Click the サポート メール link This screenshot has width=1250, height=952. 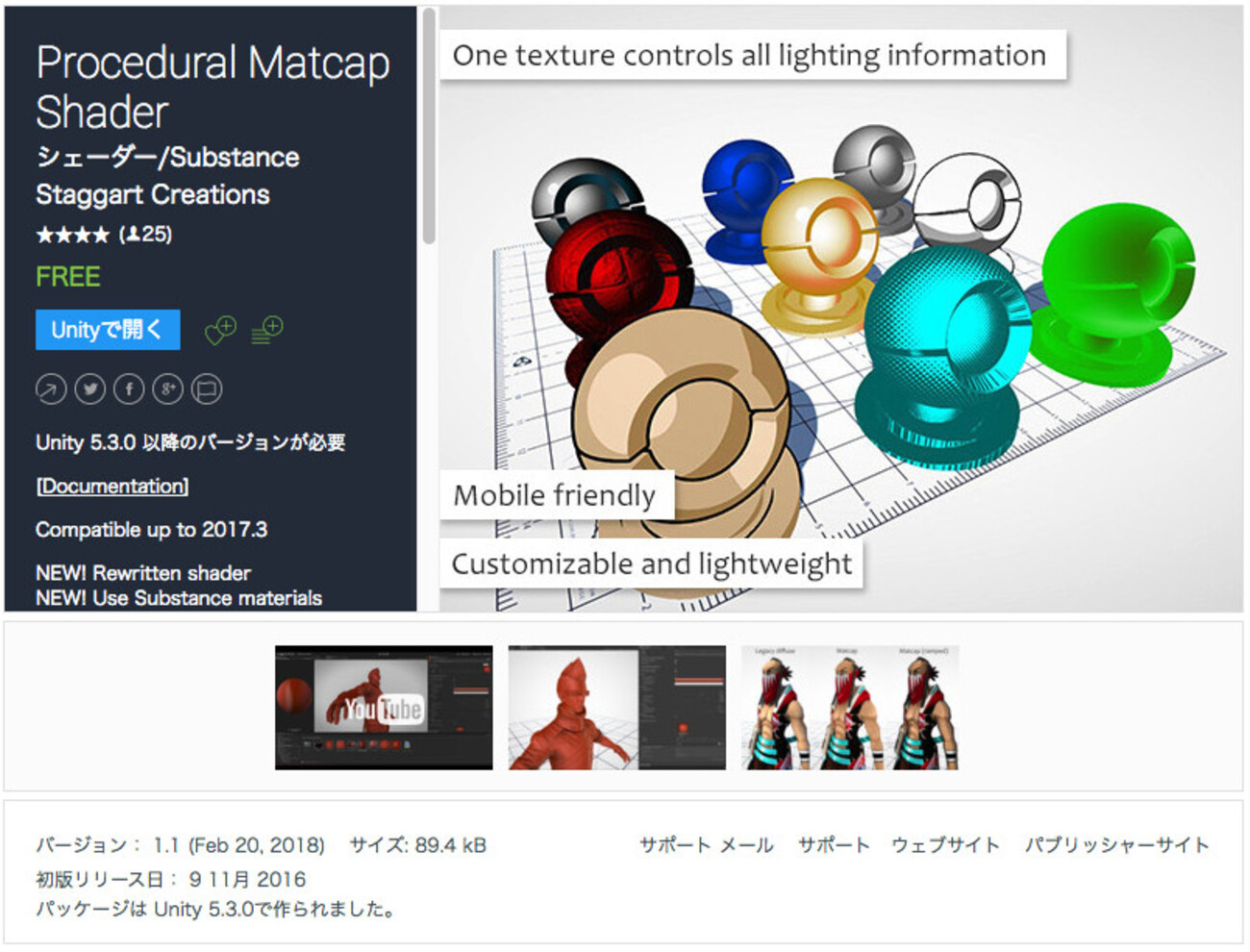pos(707,845)
